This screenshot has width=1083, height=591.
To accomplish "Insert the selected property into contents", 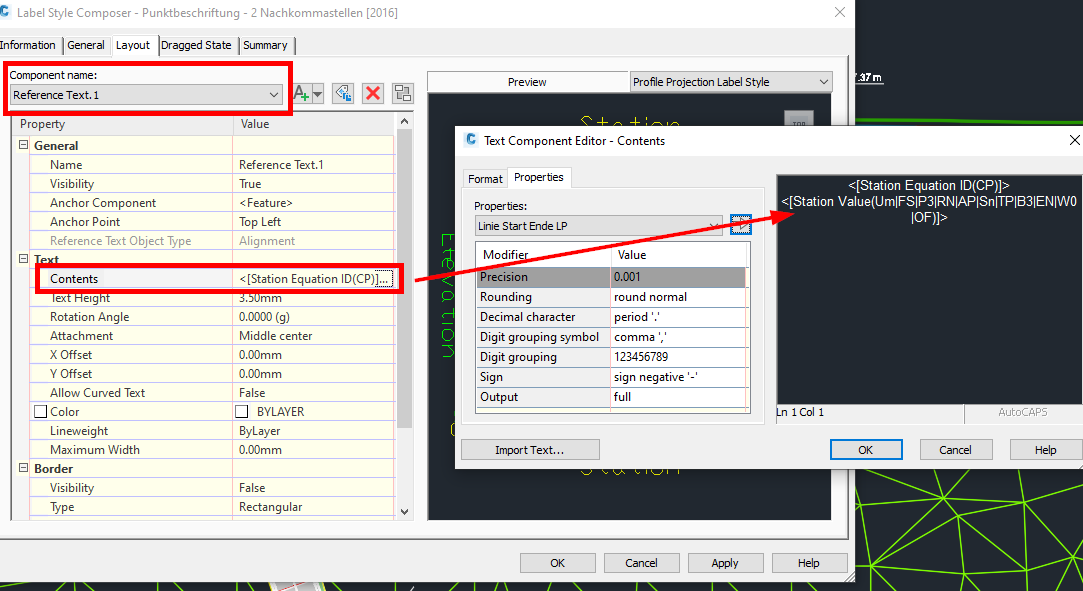I will [x=741, y=224].
